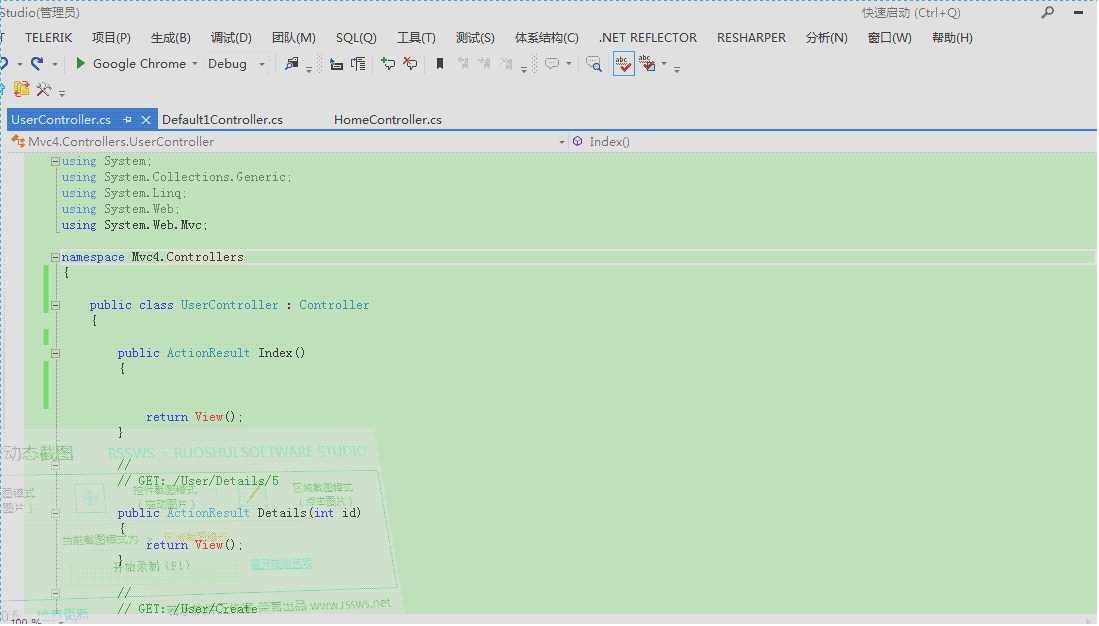Click the Quick Launch magnifier icon
This screenshot has width=1099, height=626.
point(1048,12)
